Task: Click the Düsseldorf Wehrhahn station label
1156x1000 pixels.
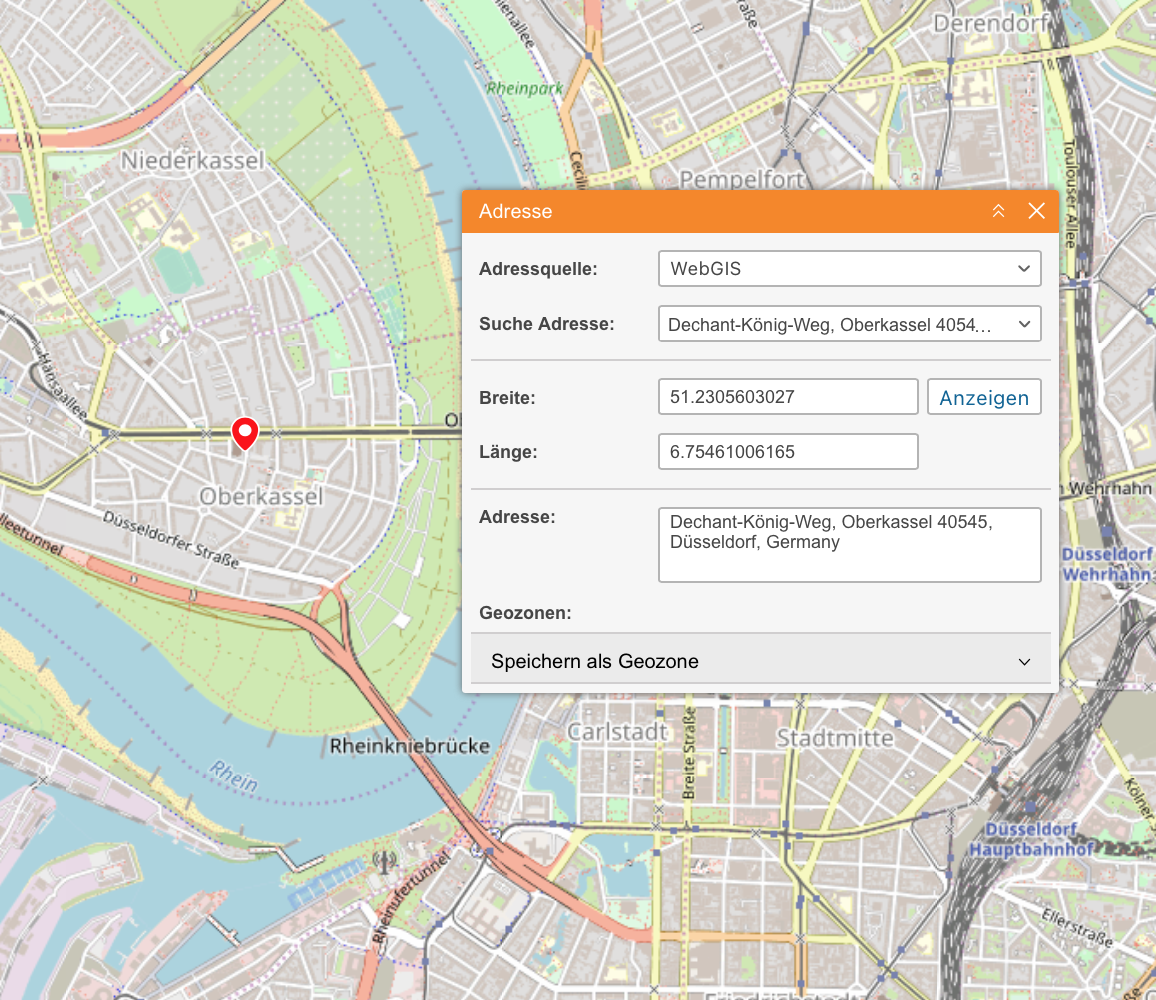Action: [x=1107, y=565]
